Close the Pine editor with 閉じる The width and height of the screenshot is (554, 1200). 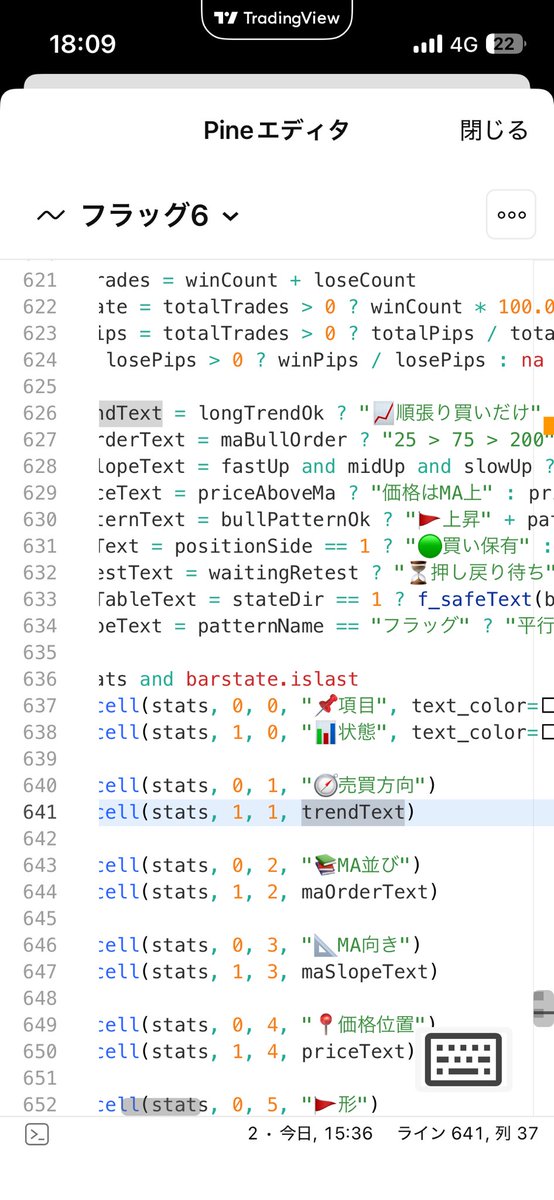click(493, 130)
